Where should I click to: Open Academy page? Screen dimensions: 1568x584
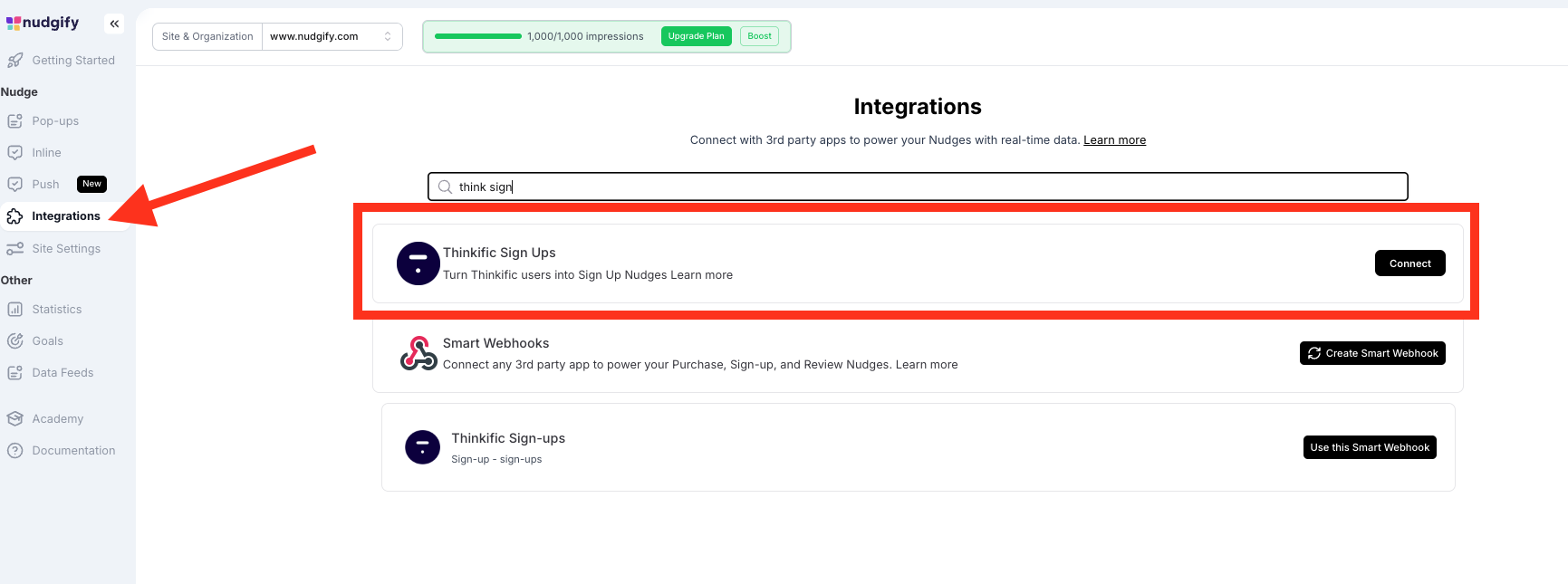[x=58, y=419]
